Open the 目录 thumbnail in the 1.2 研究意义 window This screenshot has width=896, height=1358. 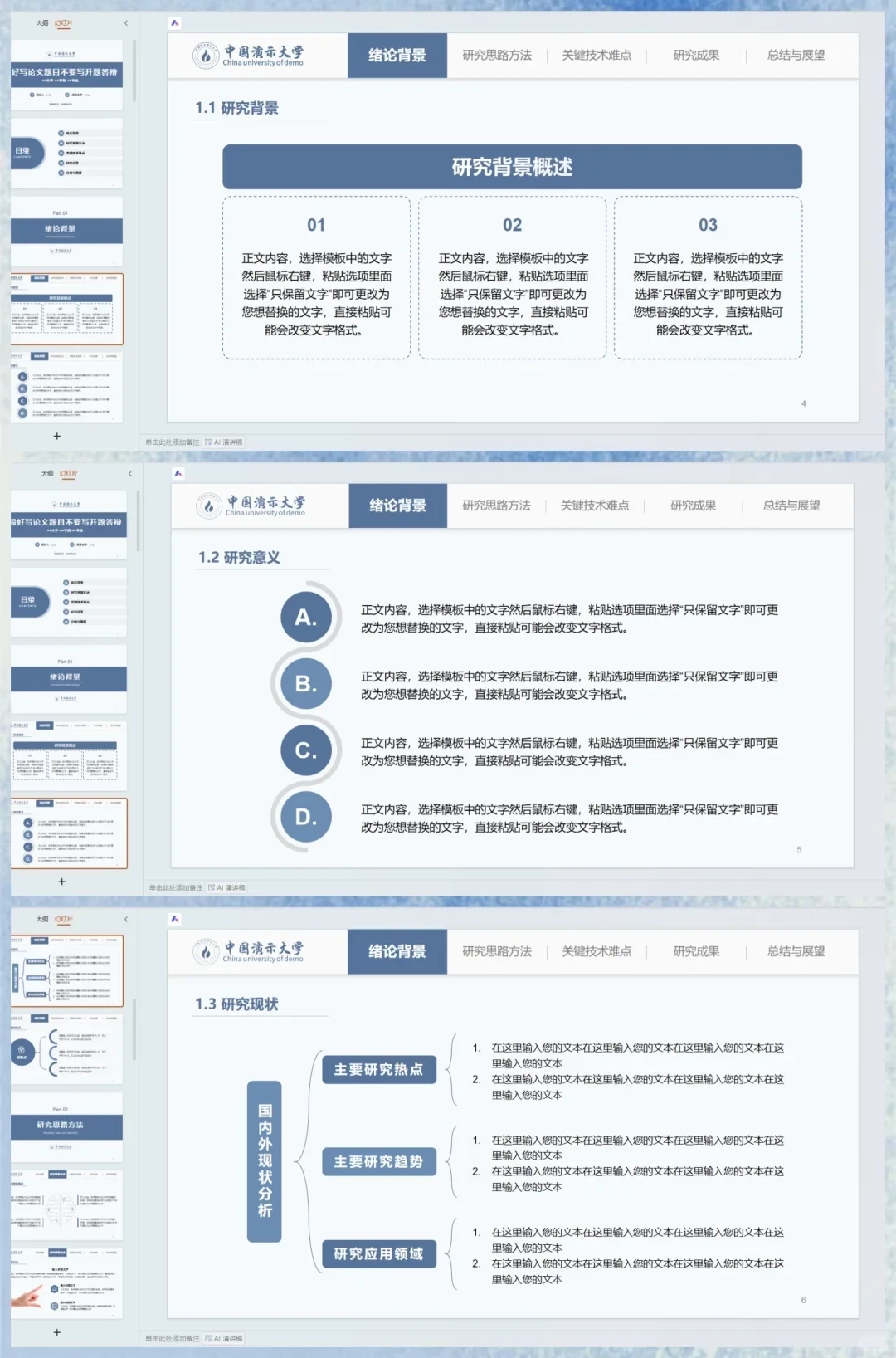click(69, 603)
